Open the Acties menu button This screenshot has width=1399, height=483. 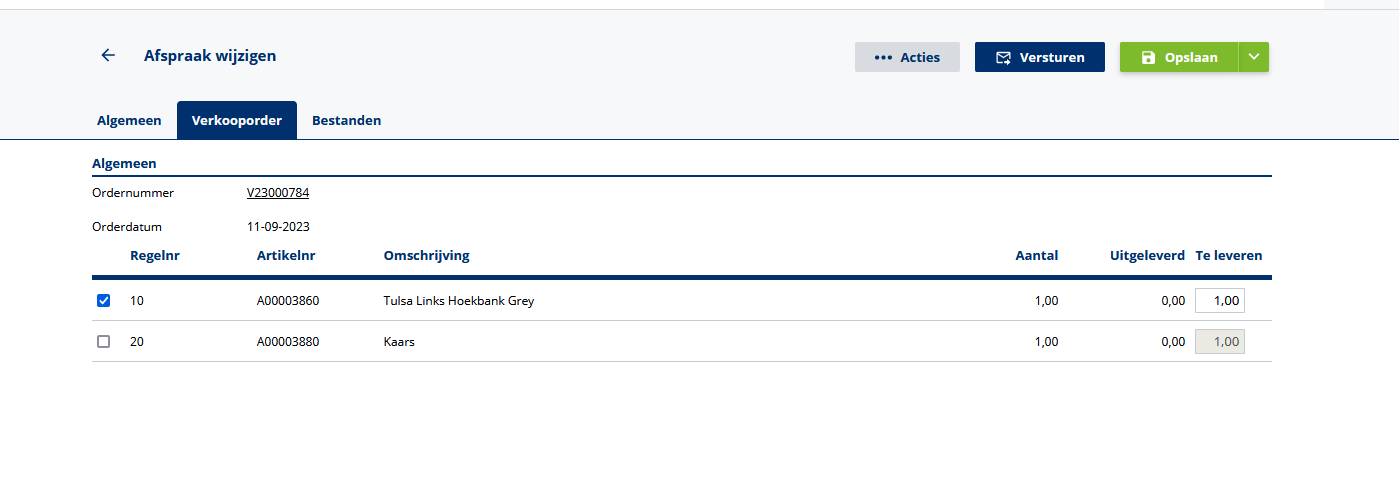[907, 57]
